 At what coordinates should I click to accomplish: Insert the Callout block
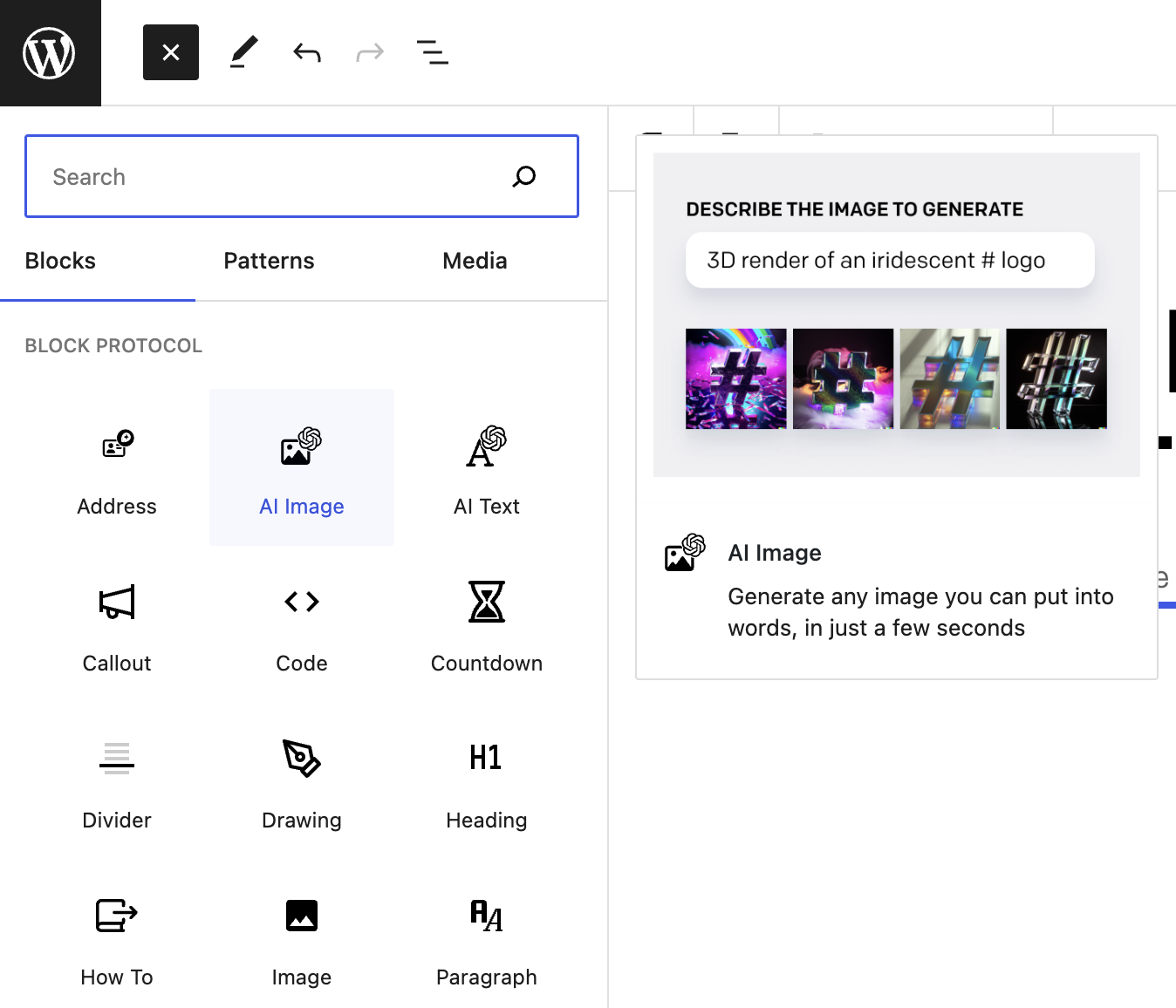pos(117,625)
